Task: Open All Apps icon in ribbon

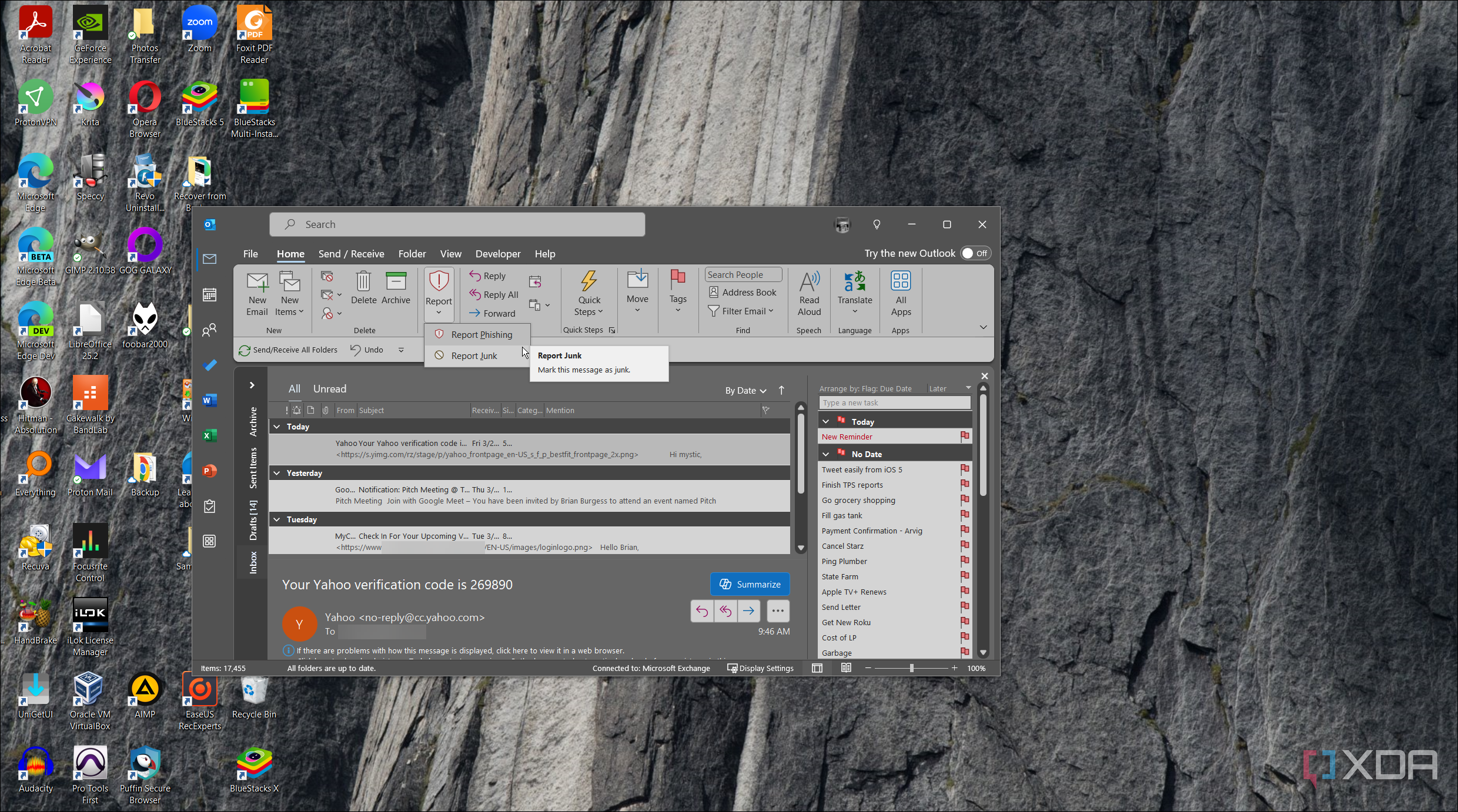Action: point(901,281)
